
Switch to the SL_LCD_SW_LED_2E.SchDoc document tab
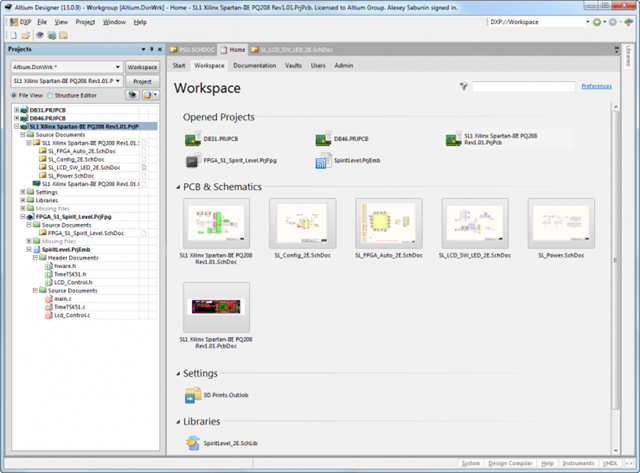(292, 49)
